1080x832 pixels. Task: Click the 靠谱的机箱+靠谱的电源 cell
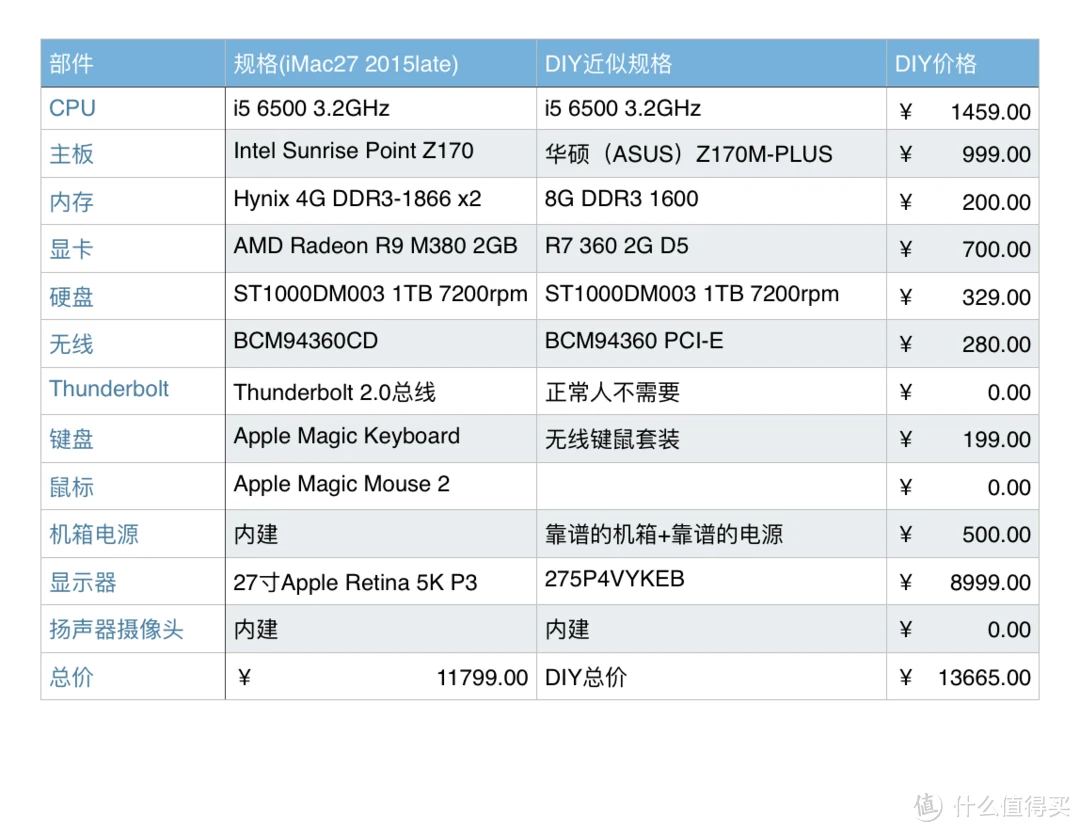click(x=712, y=534)
